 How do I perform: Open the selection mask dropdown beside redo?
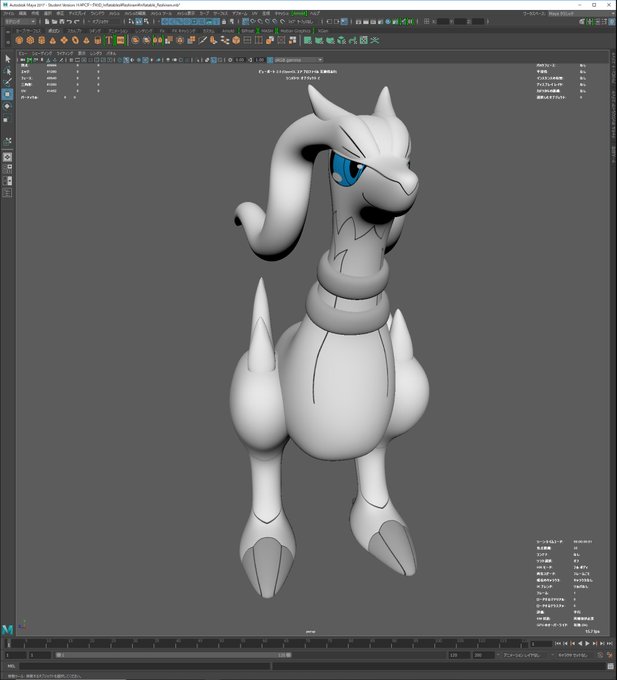point(104,21)
